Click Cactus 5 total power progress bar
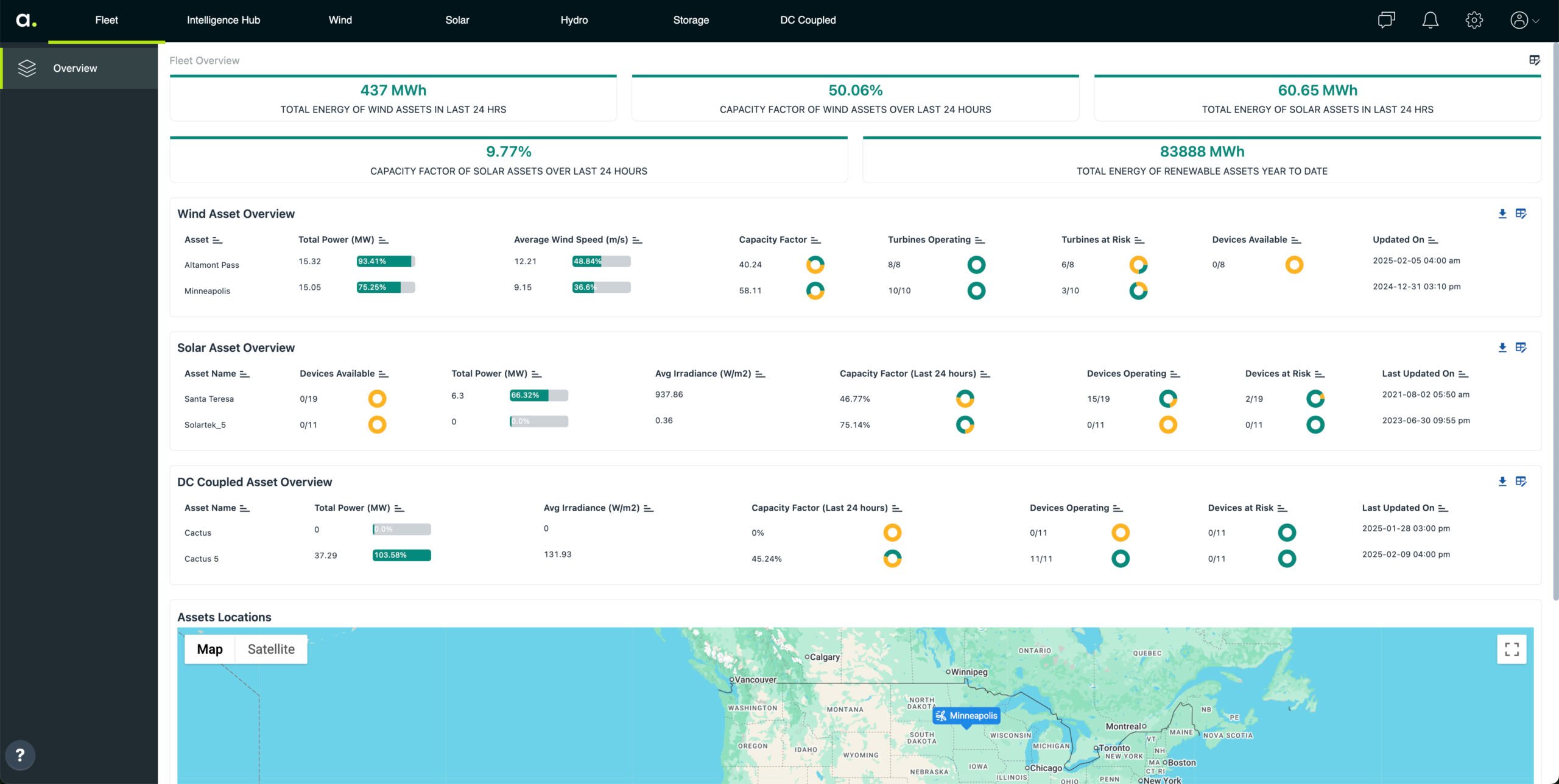The width and height of the screenshot is (1559, 784). [401, 555]
